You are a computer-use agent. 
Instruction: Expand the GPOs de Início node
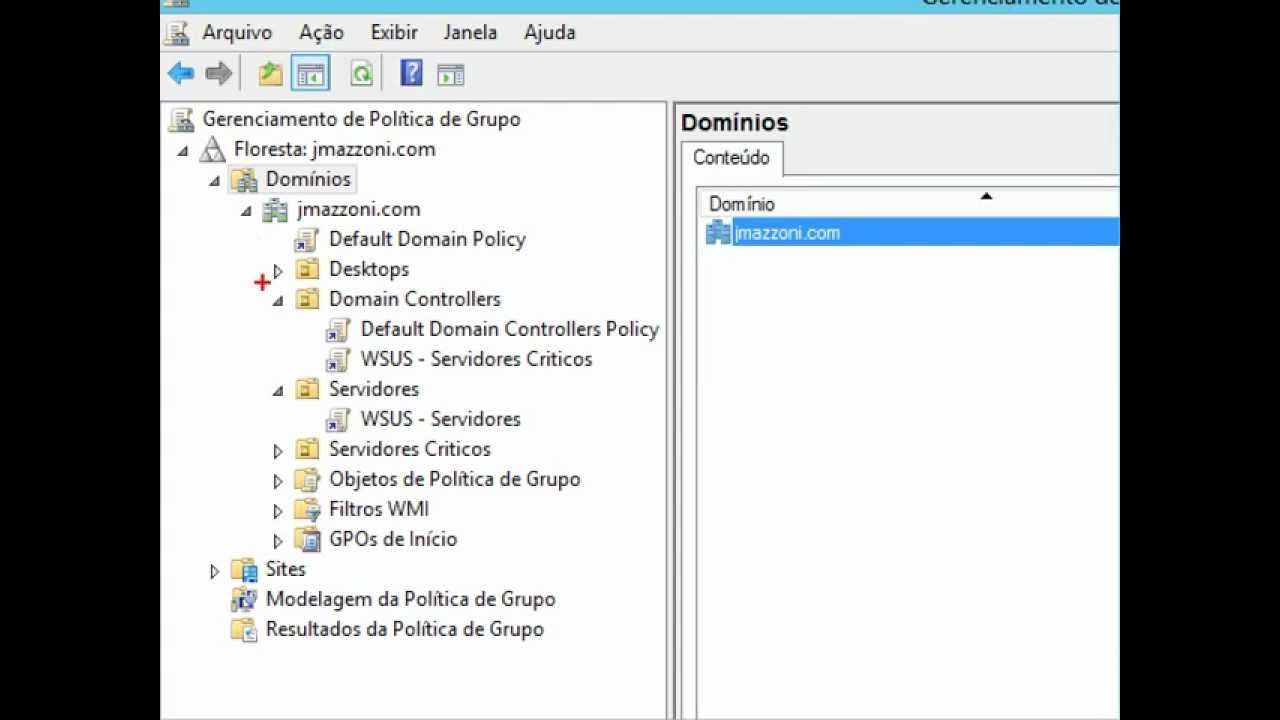[x=278, y=540]
